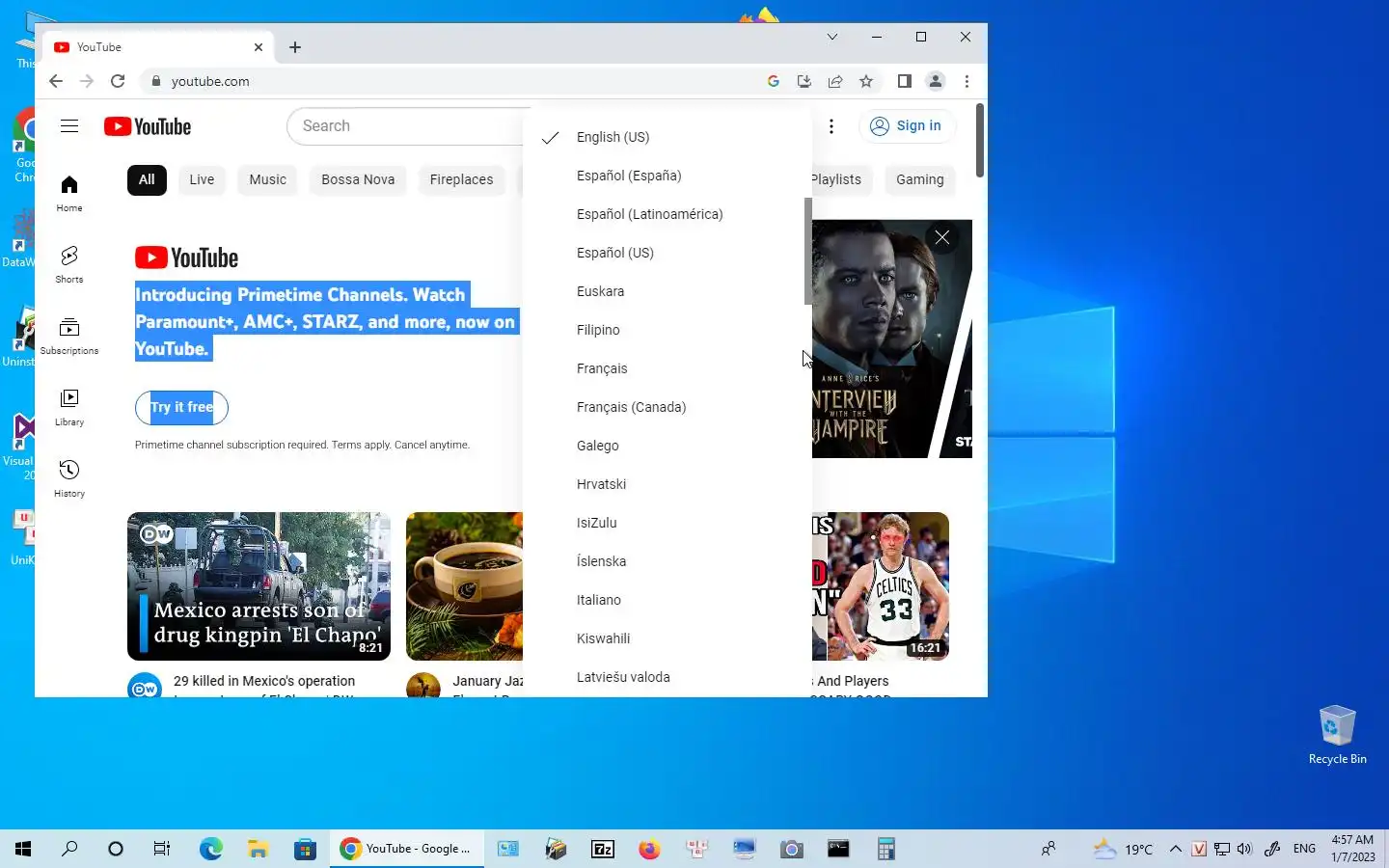Open the coffee cup video thumbnail
The width and height of the screenshot is (1389, 868).
(x=464, y=586)
